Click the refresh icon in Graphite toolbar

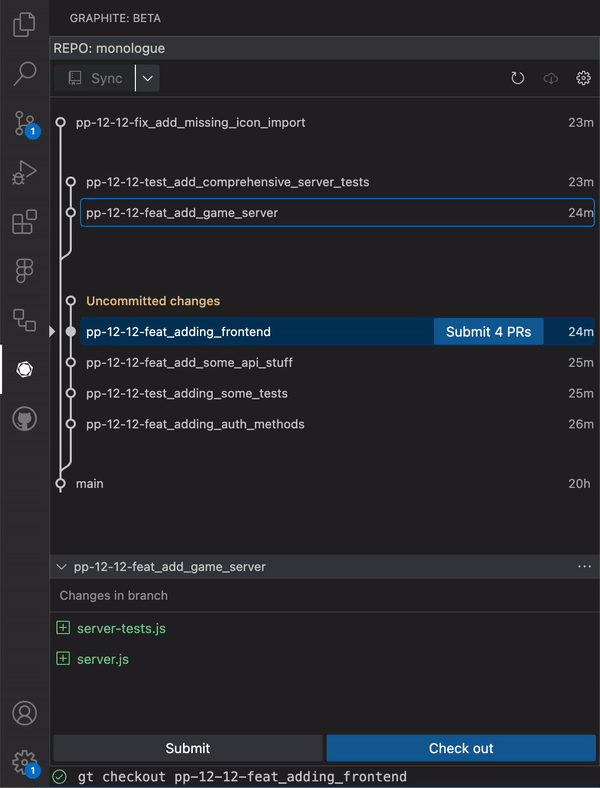tap(518, 78)
